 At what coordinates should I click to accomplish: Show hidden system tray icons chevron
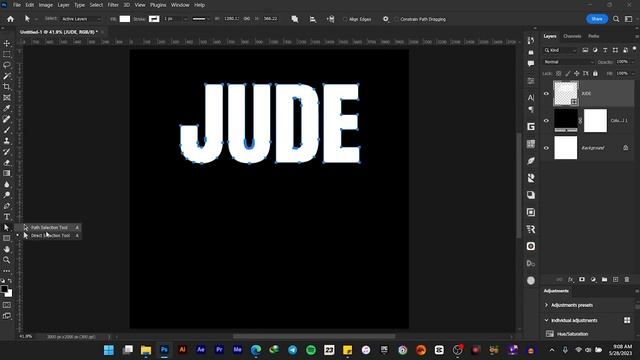[x=552, y=350]
